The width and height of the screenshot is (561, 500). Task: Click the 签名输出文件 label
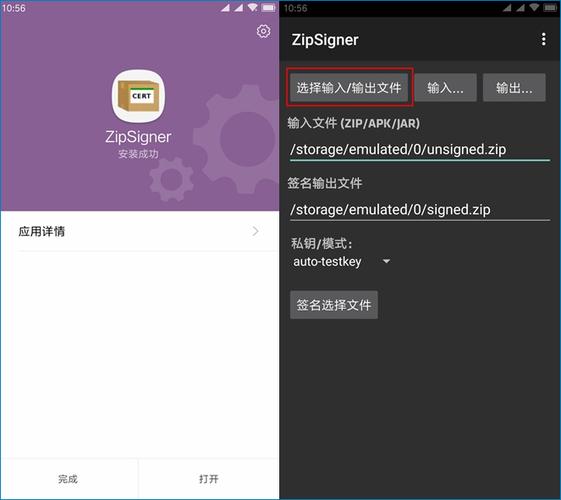[x=325, y=183]
